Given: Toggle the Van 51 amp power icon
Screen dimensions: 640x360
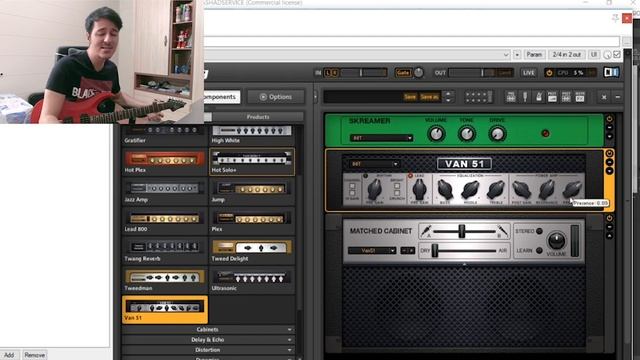Looking at the screenshot, I should click(609, 153).
